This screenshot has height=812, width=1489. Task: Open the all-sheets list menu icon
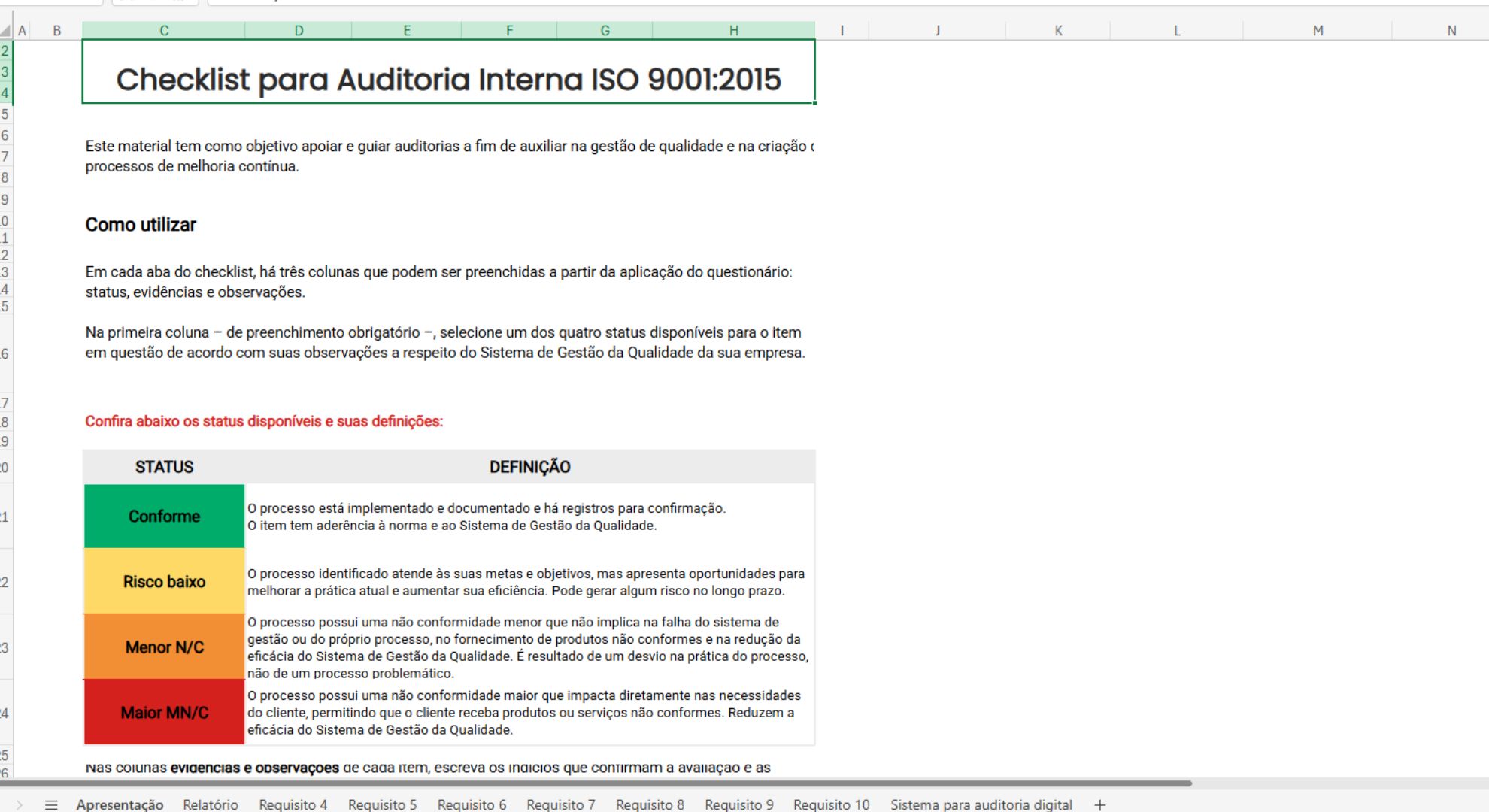tap(51, 804)
